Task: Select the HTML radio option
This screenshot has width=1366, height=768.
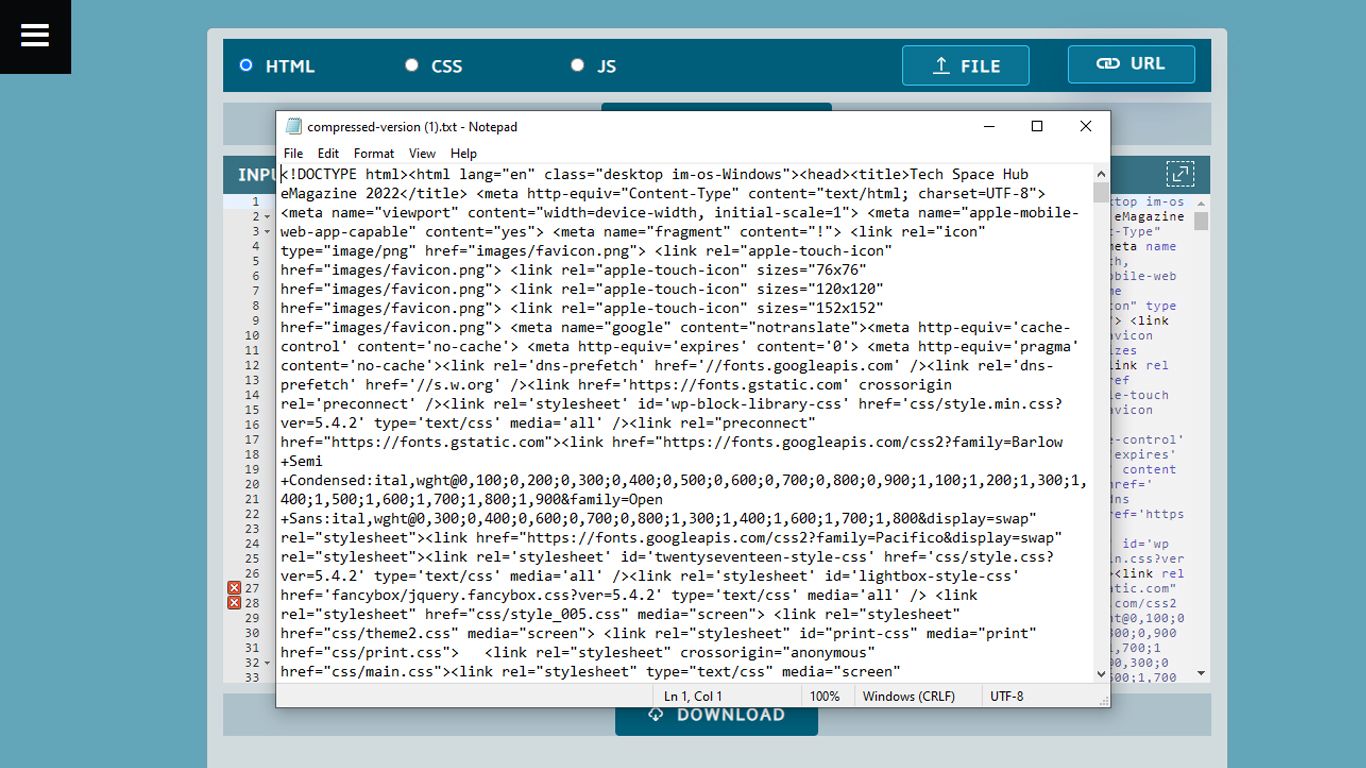Action: [246, 65]
